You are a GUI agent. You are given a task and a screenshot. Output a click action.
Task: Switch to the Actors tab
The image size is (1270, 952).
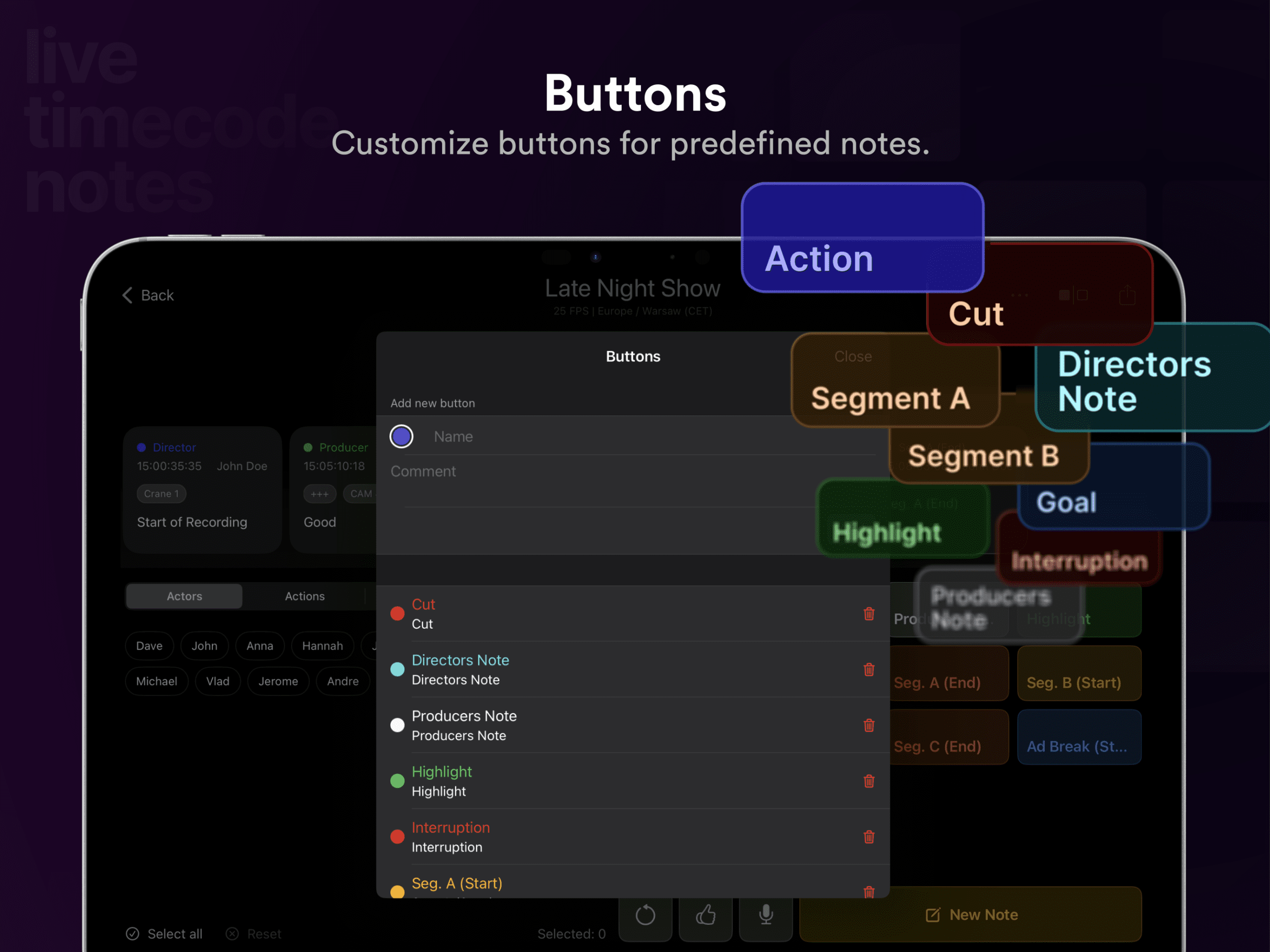tap(184, 595)
